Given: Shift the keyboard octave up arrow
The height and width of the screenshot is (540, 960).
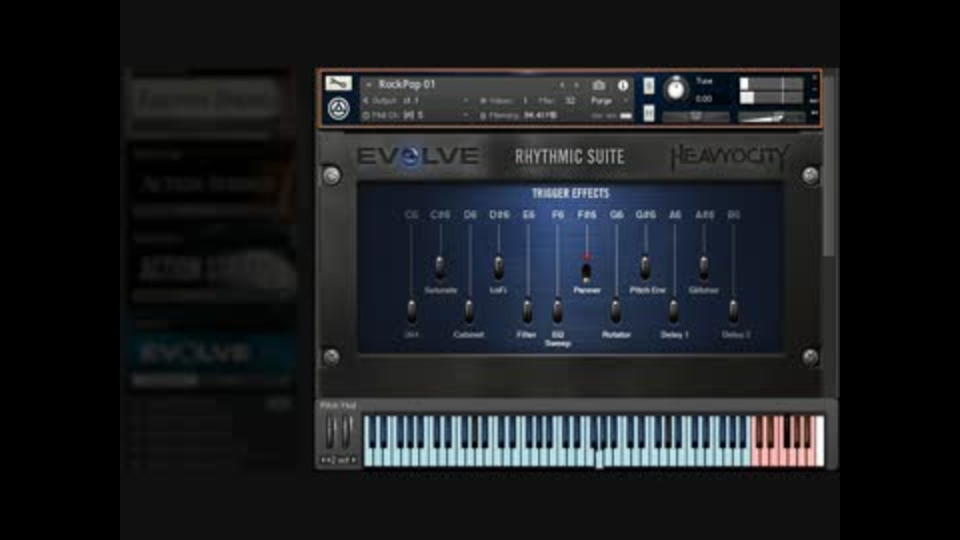Looking at the screenshot, I should 353,460.
